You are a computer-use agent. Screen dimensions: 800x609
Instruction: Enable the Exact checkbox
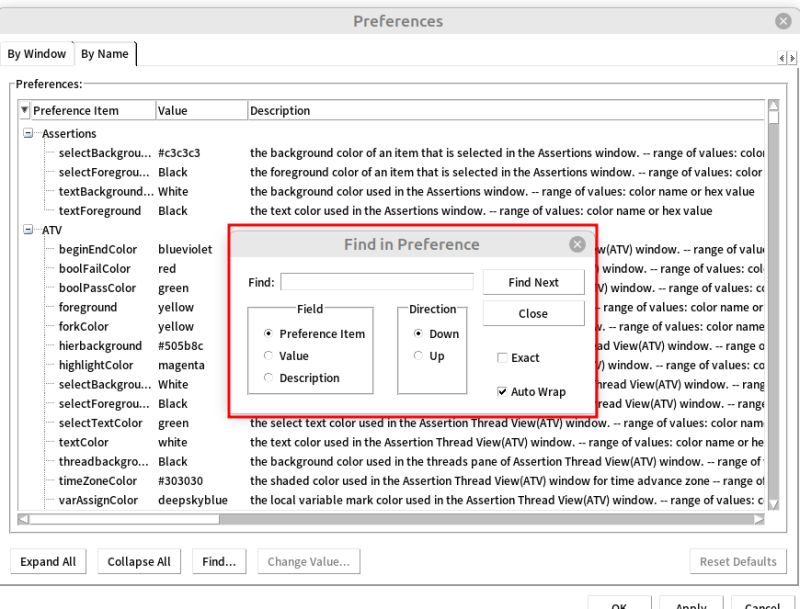(x=502, y=358)
